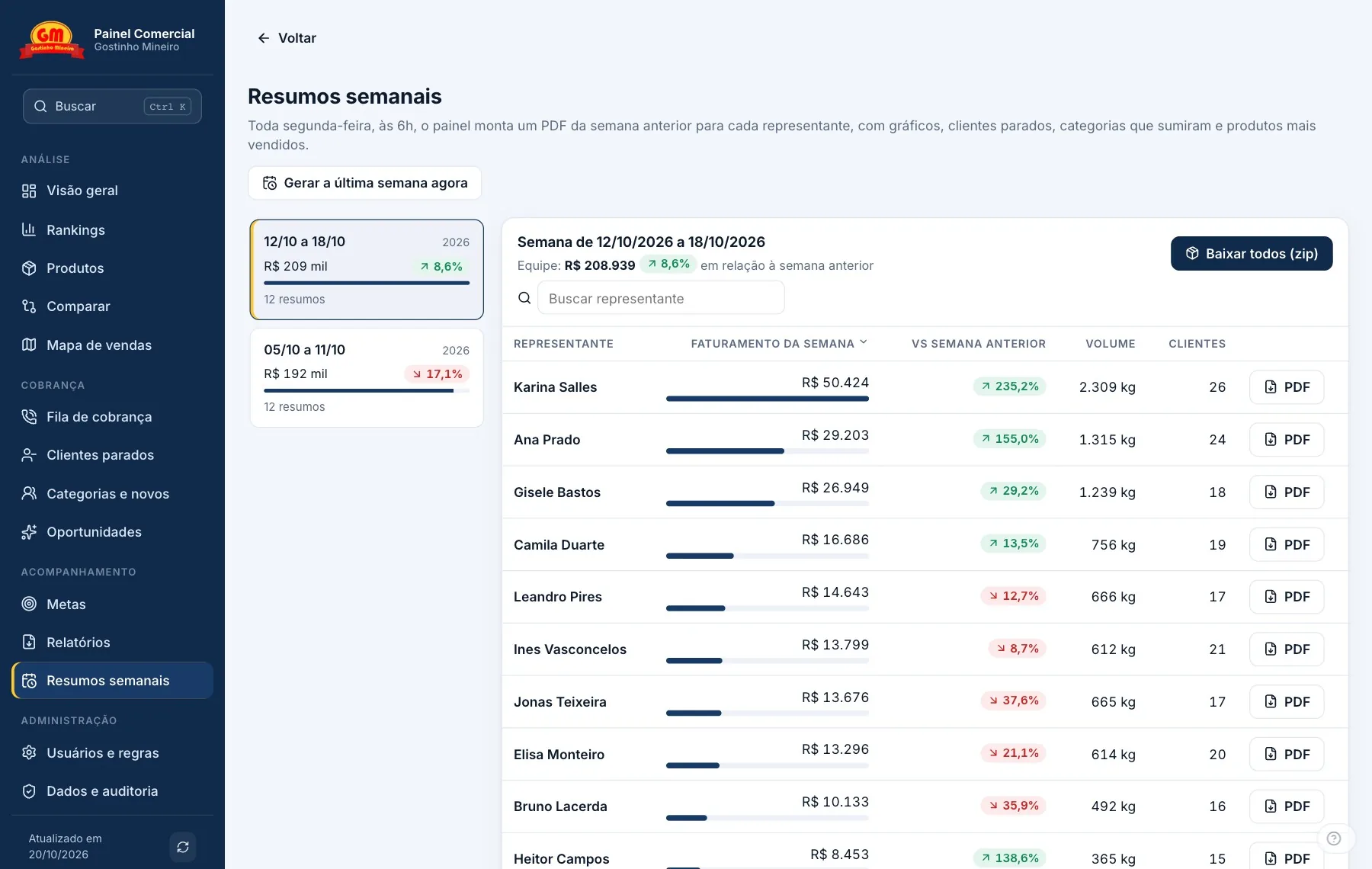Click the sidebar Buscar search box
Image resolution: width=1372 pixels, height=869 pixels.
click(112, 106)
